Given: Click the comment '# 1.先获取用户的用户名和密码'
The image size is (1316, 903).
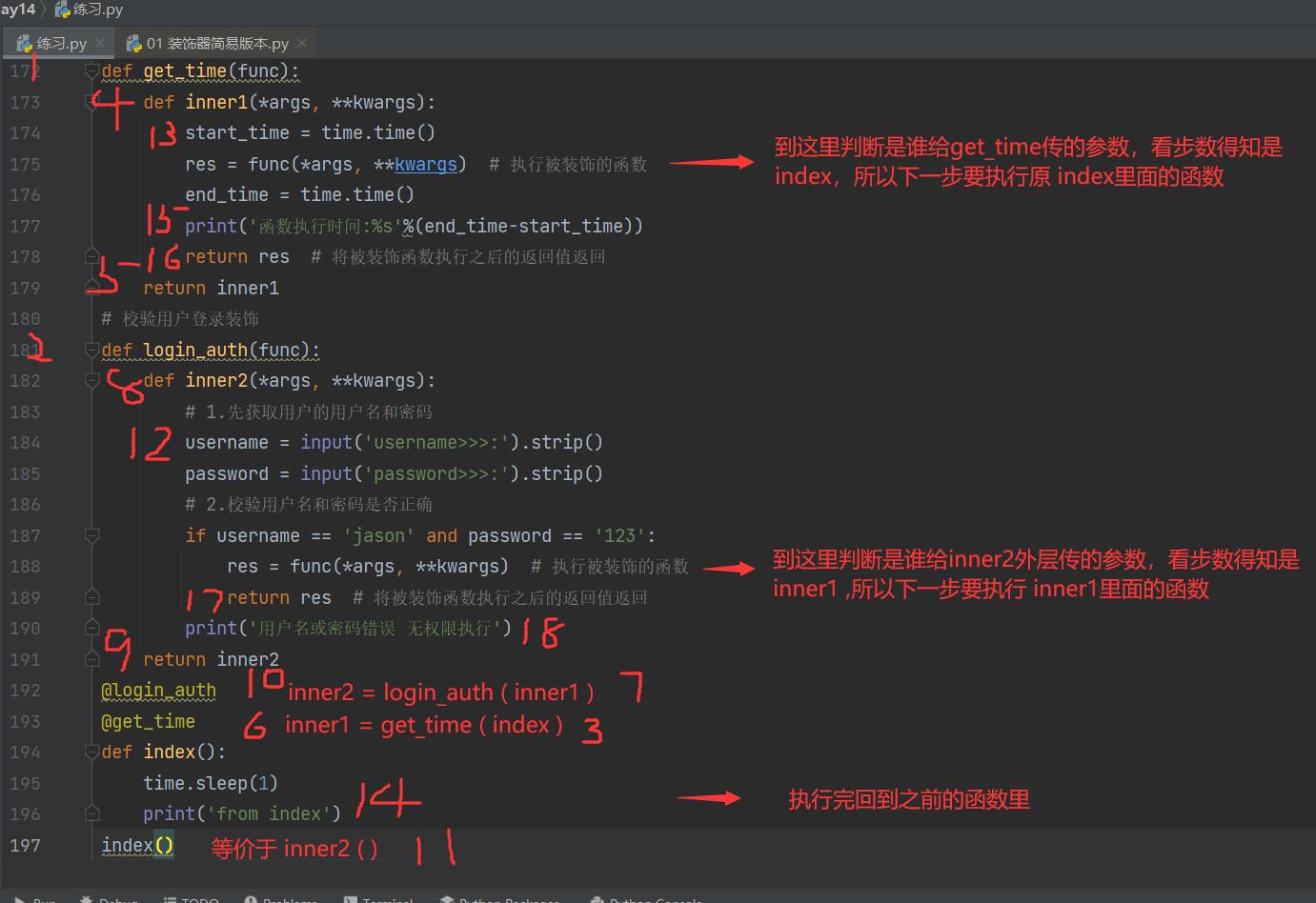Looking at the screenshot, I should [309, 411].
